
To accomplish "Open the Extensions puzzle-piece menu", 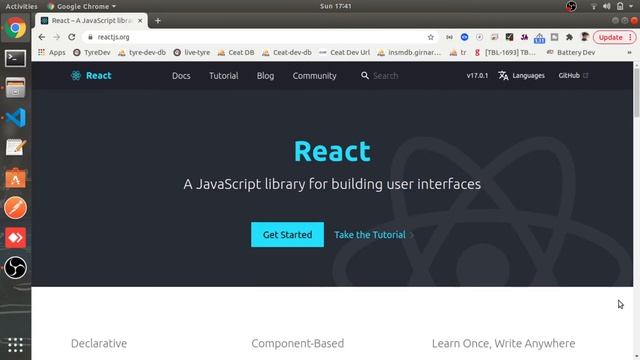I will click(x=569, y=37).
